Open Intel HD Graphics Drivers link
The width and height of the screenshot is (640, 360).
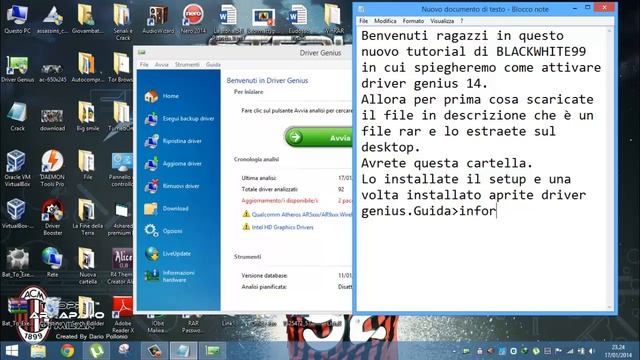pos(282,227)
